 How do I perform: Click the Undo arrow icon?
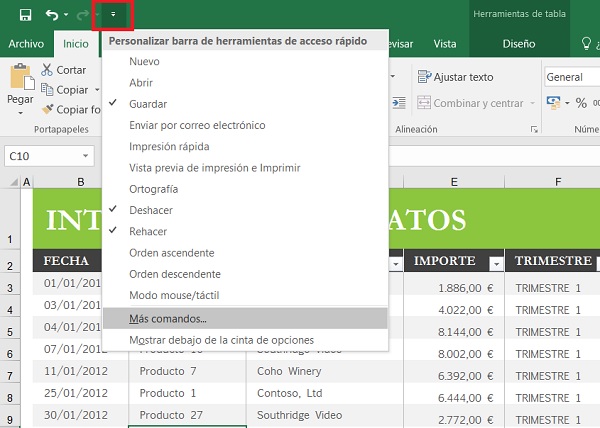click(x=52, y=15)
